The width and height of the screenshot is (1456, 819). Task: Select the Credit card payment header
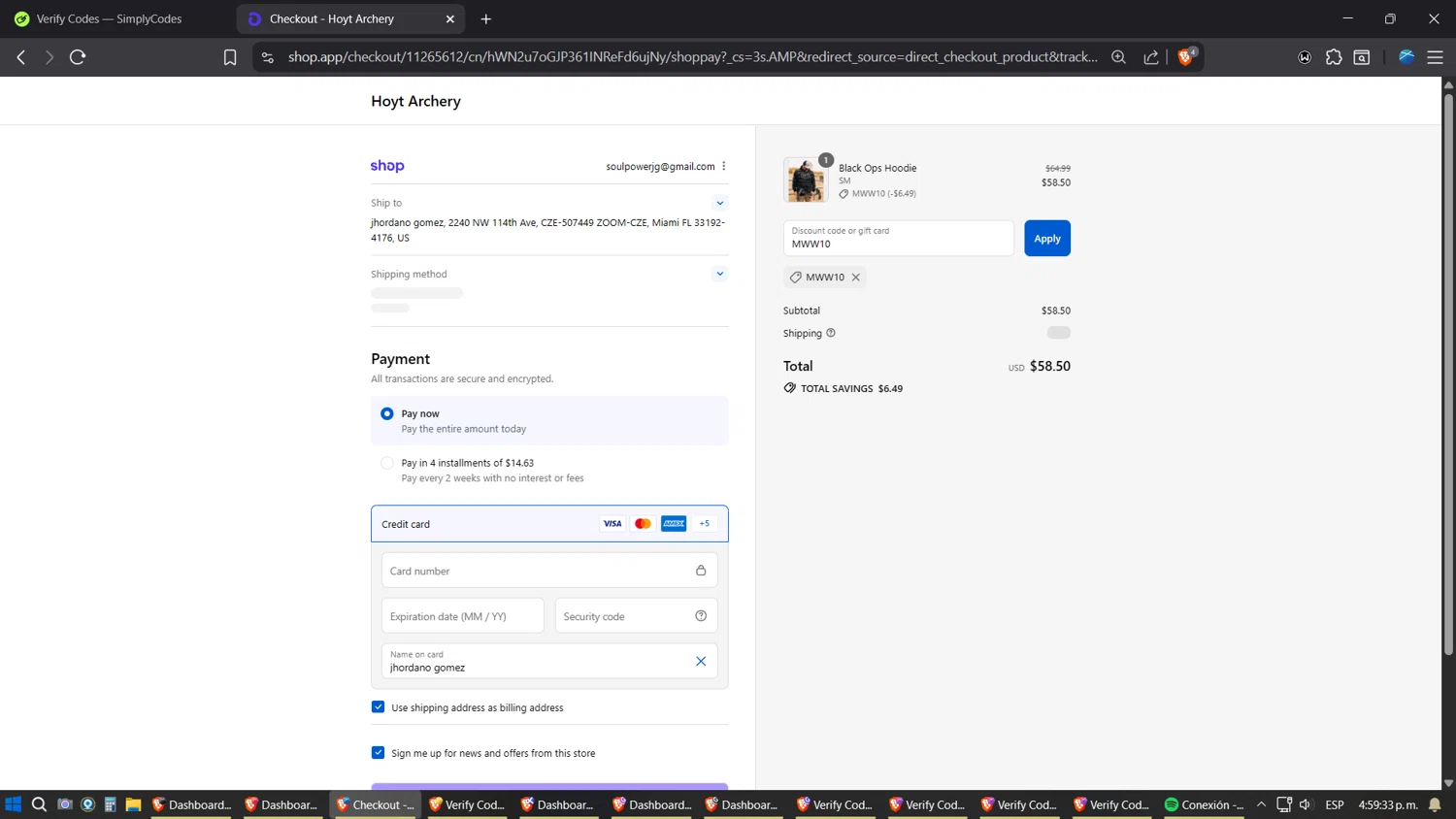pos(549,524)
